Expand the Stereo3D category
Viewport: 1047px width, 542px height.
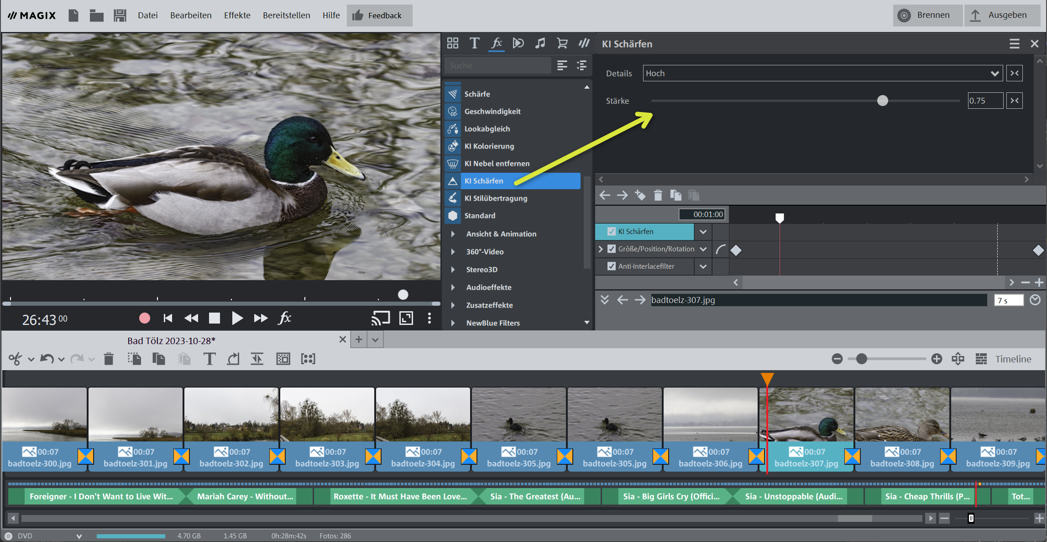[x=453, y=270]
